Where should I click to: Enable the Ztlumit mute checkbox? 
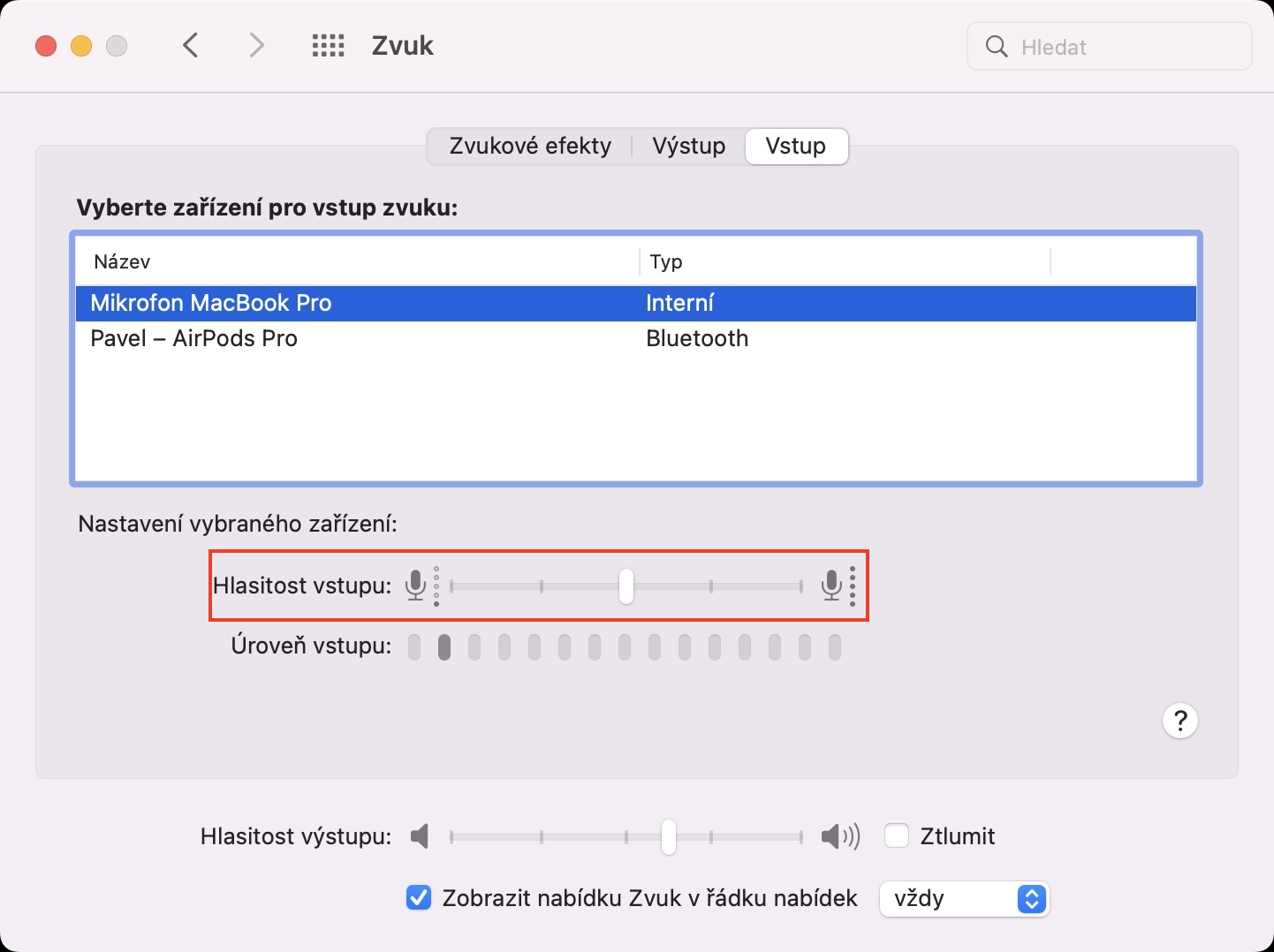pos(897,835)
